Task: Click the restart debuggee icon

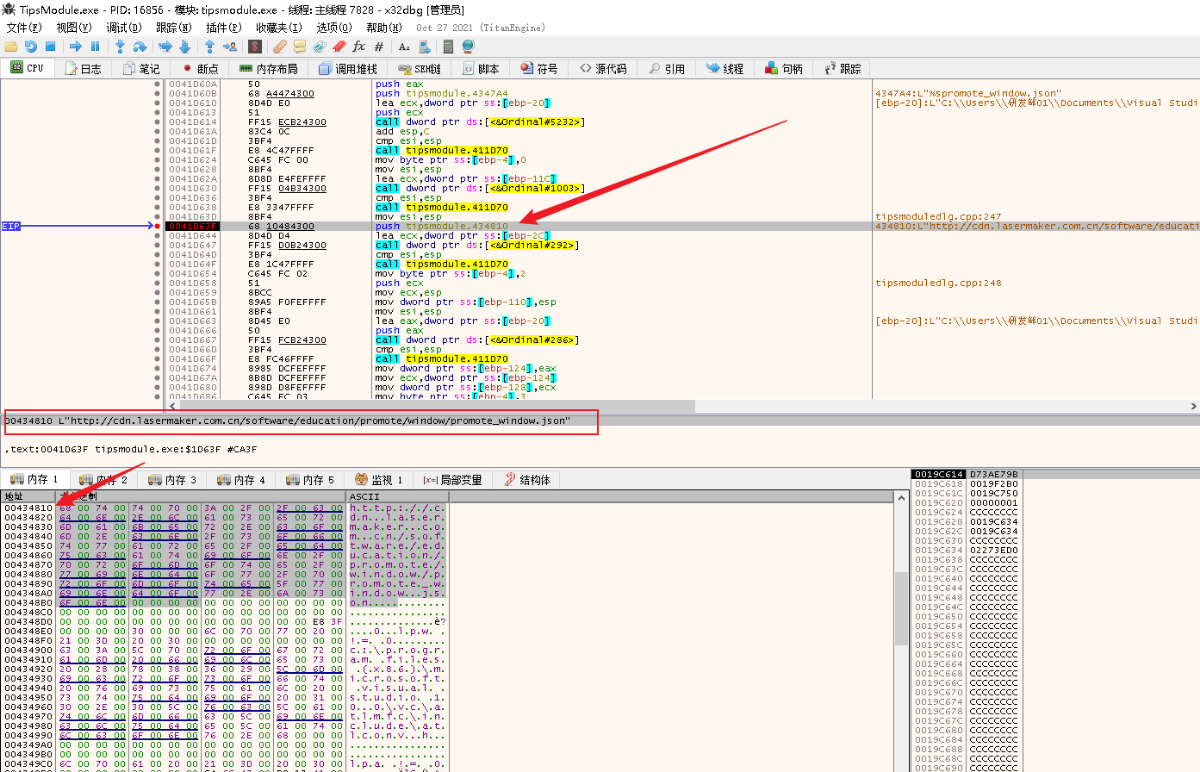Action: pyautogui.click(x=30, y=46)
